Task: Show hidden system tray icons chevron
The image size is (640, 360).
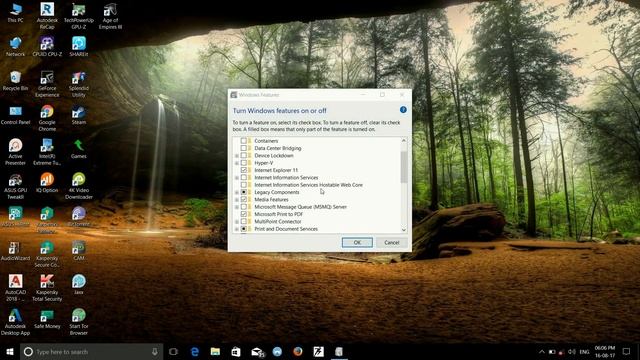Action: point(542,351)
